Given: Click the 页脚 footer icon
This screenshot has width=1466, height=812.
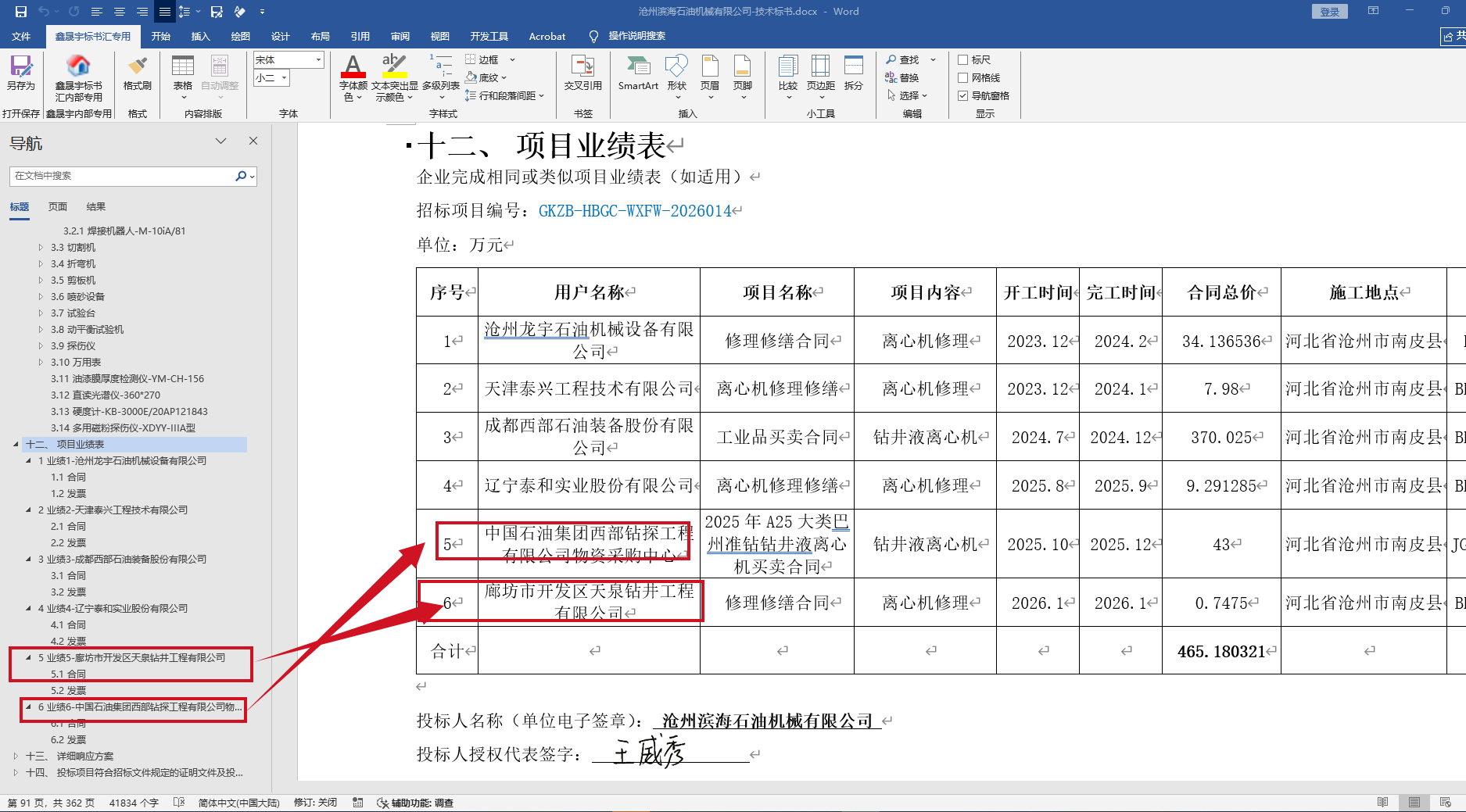Looking at the screenshot, I should [743, 77].
